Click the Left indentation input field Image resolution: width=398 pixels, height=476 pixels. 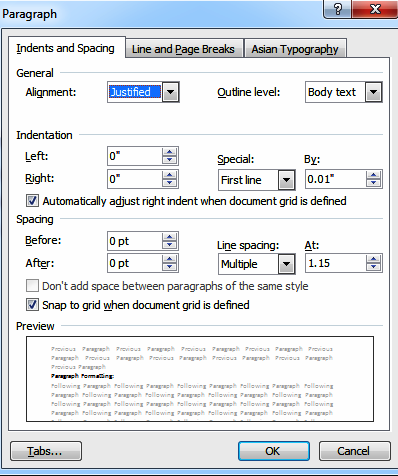135,156
